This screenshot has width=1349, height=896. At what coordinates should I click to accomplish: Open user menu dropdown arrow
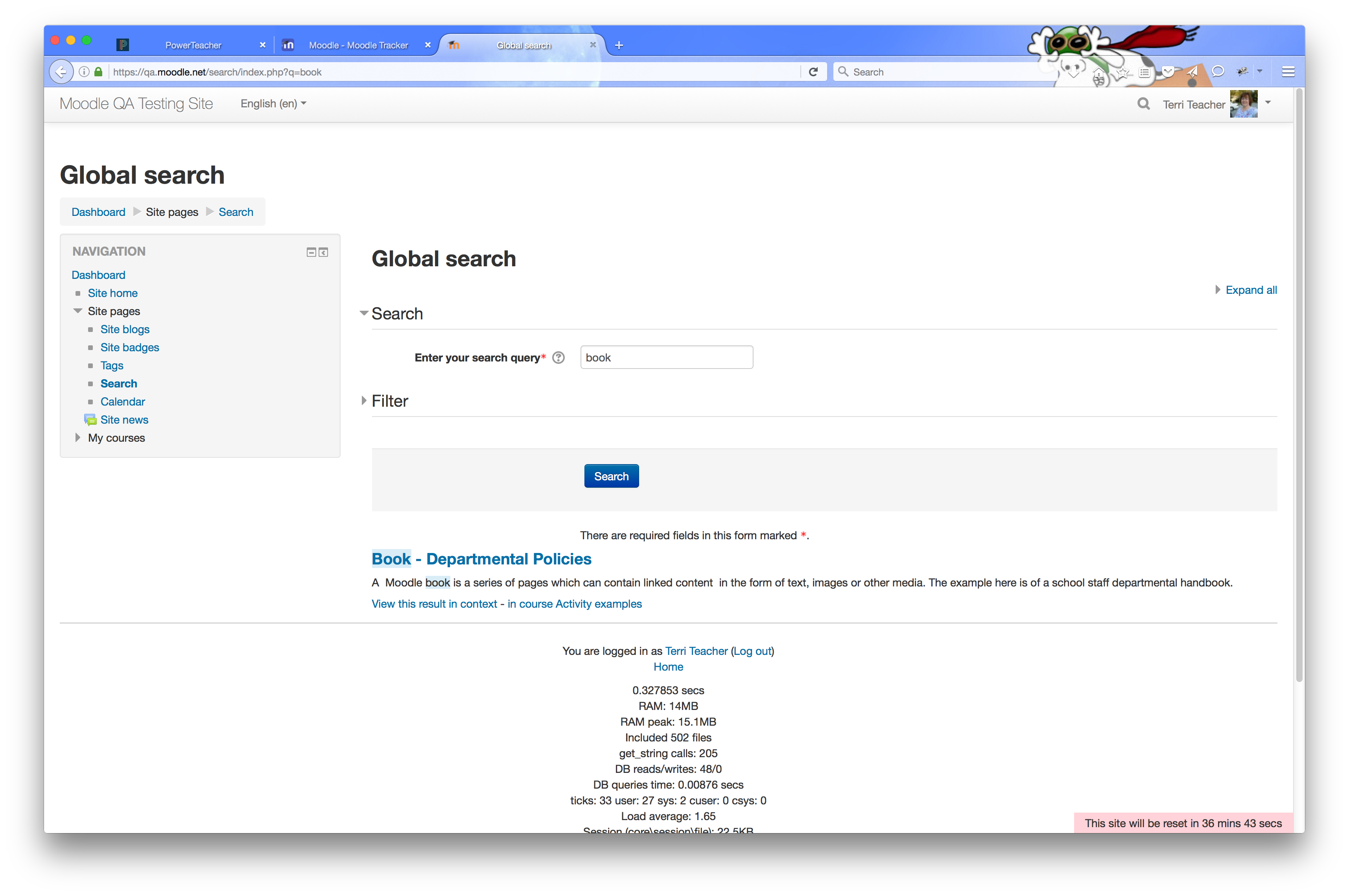1268,103
